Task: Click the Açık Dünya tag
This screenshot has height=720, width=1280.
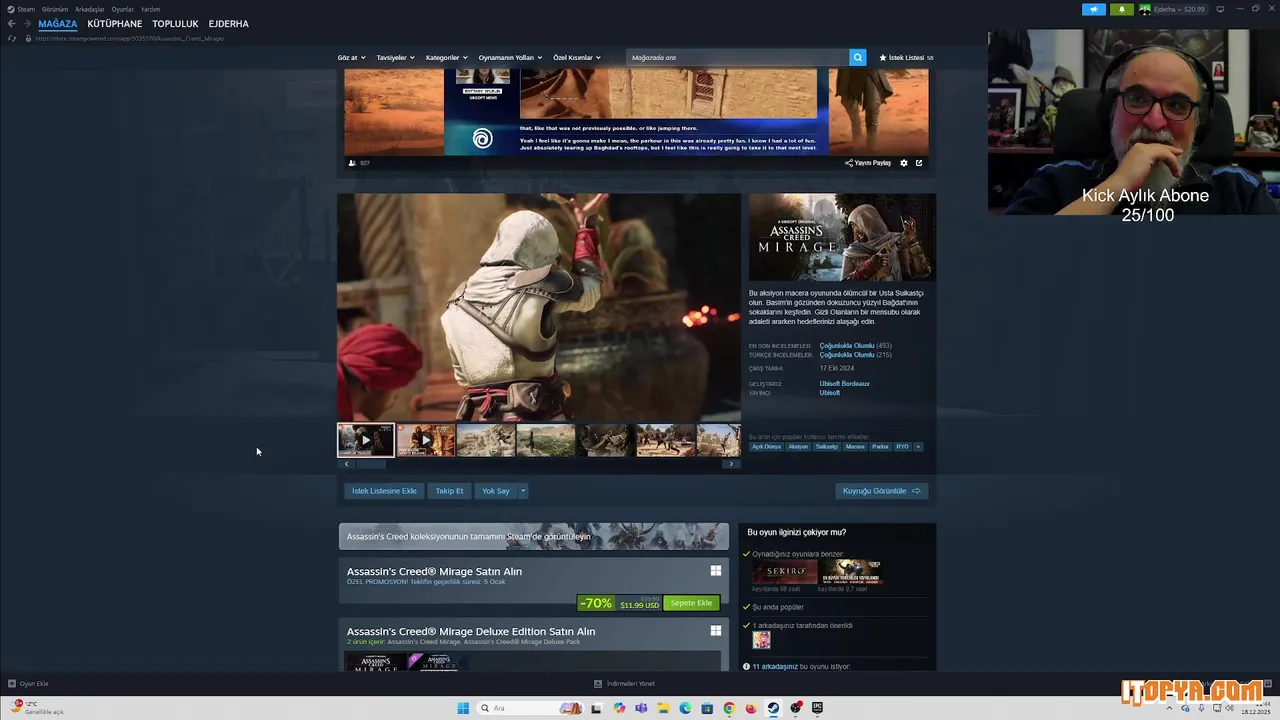Action: point(767,447)
